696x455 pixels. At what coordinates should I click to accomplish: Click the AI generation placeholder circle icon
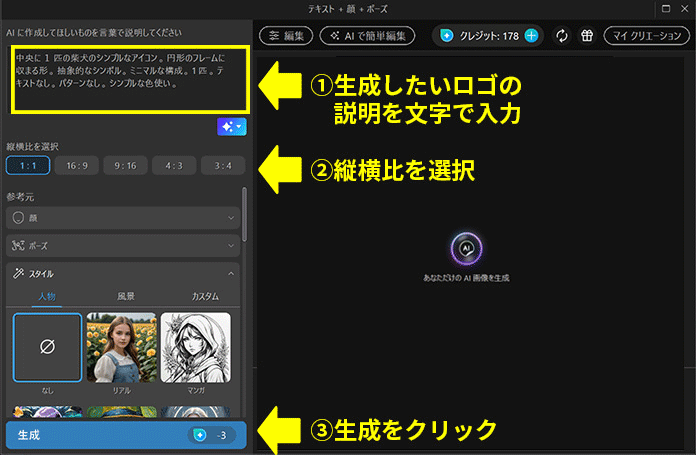point(466,249)
